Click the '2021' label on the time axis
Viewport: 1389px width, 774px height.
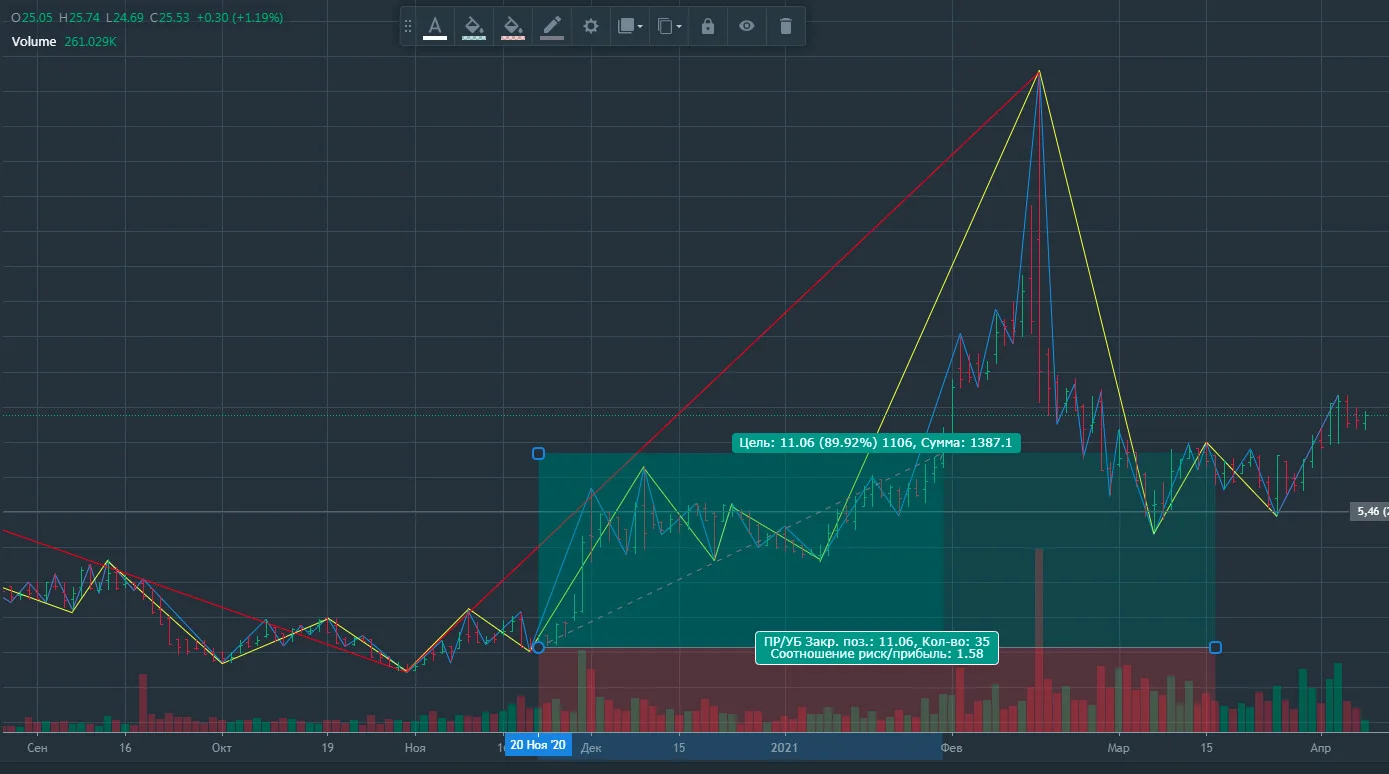pos(785,747)
